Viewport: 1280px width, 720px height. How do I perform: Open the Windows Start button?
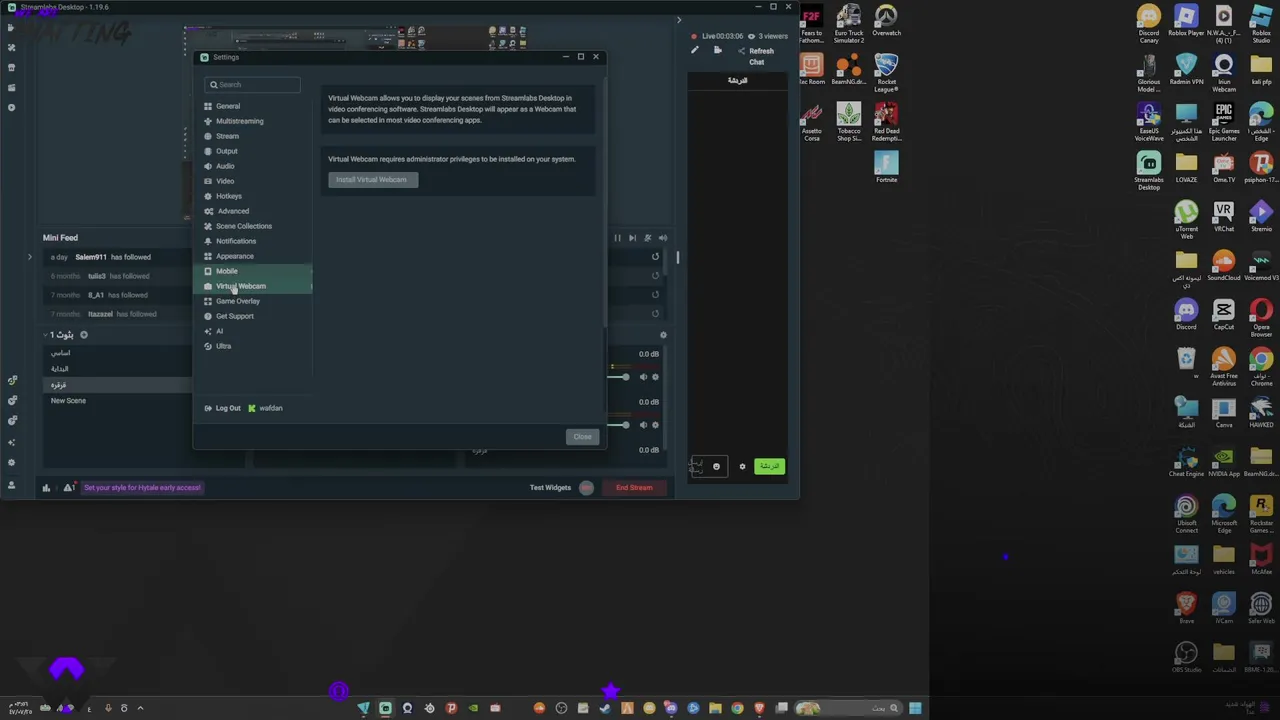tap(915, 708)
